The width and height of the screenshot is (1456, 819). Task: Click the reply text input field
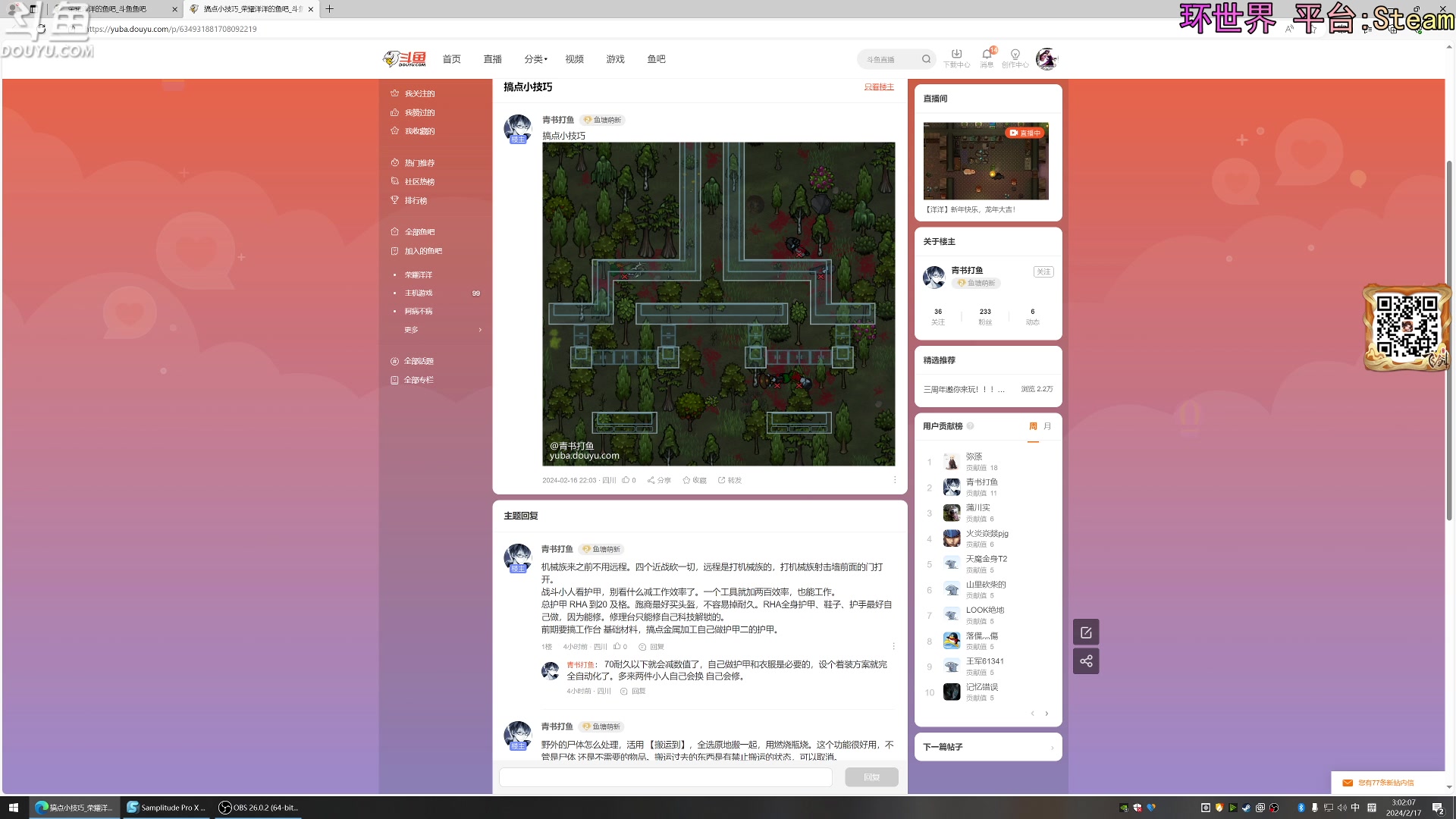[665, 777]
